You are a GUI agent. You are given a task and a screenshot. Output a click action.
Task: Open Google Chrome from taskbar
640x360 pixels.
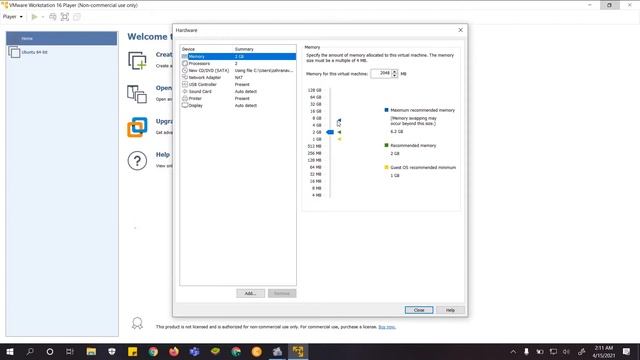[x=153, y=351]
